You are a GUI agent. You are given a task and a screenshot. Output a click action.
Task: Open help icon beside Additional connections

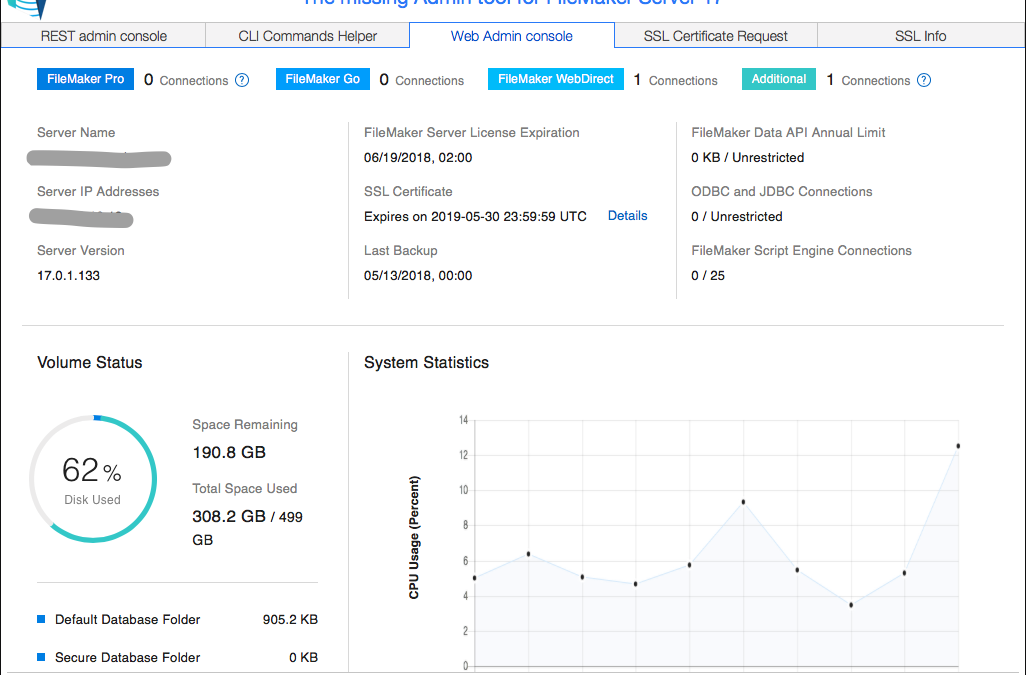pos(924,80)
